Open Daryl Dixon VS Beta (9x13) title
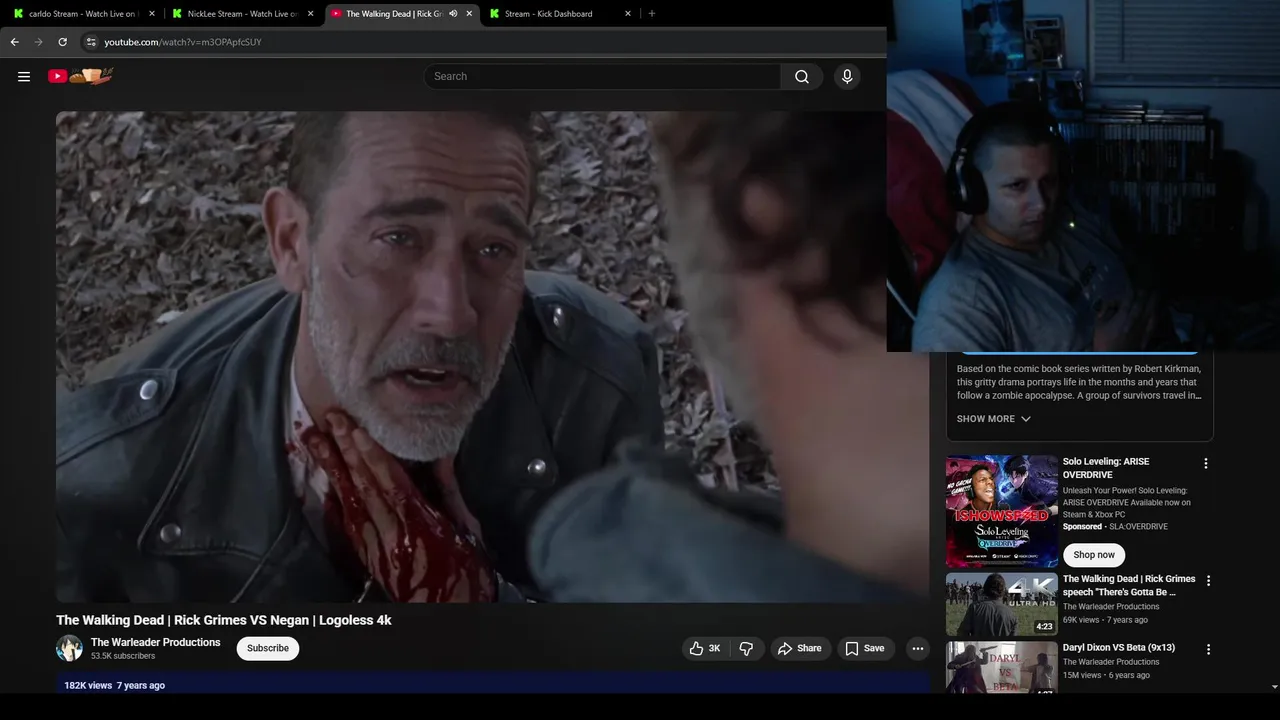 tap(1119, 648)
